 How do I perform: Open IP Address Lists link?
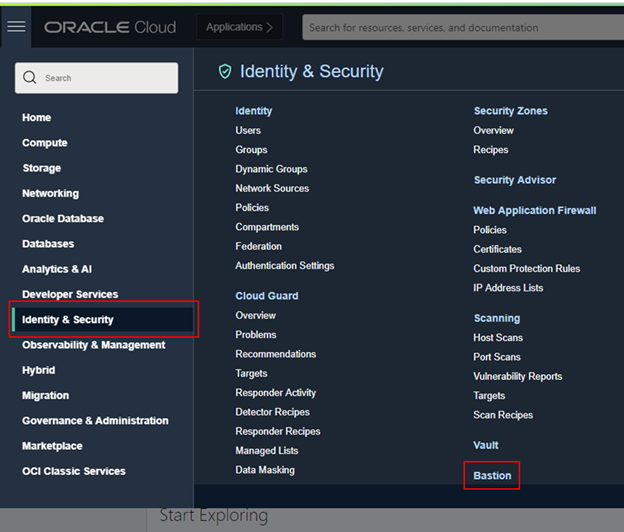(508, 288)
